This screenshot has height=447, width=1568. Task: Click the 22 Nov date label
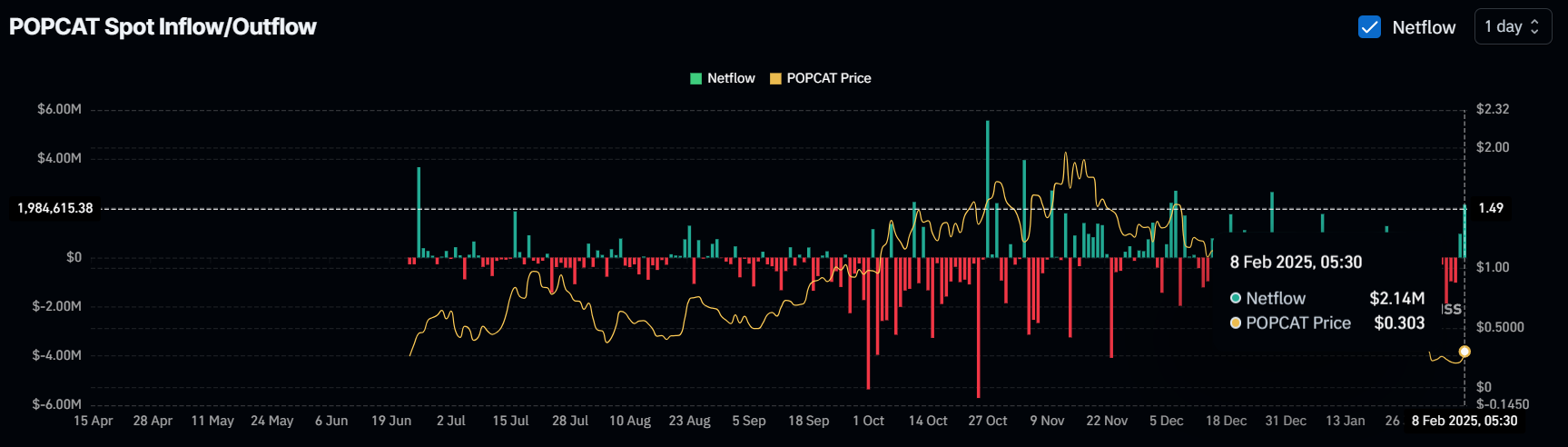pos(1107,421)
